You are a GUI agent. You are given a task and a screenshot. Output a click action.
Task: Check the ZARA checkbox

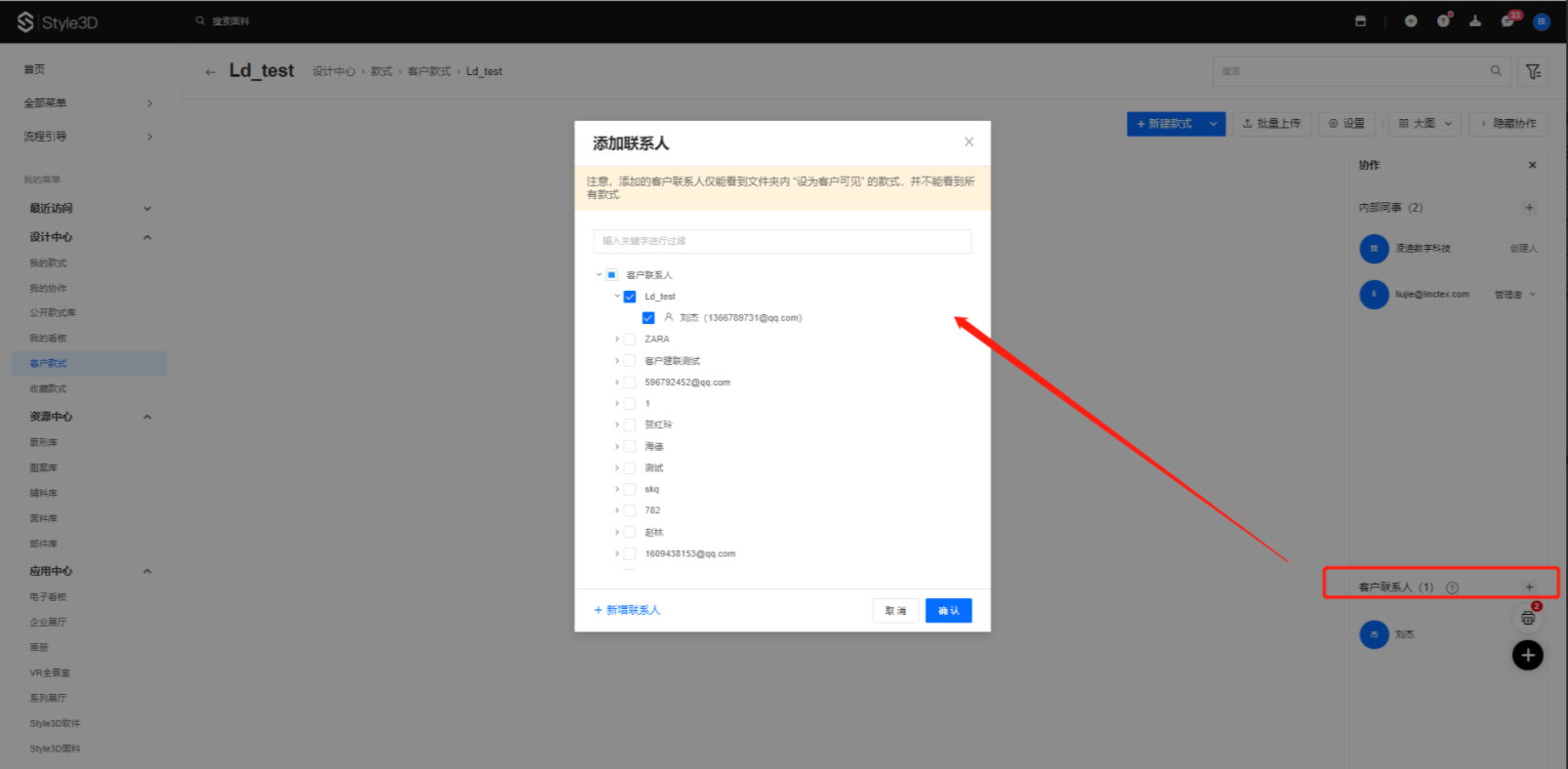[x=630, y=340]
